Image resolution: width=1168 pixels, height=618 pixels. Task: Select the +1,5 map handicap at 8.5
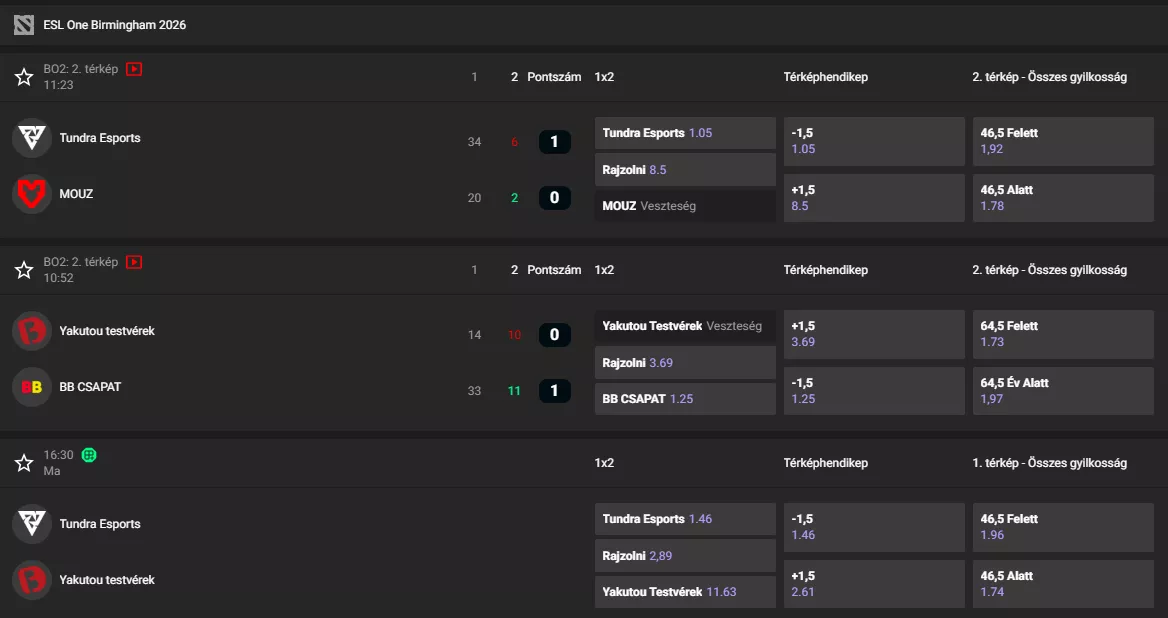click(873, 197)
